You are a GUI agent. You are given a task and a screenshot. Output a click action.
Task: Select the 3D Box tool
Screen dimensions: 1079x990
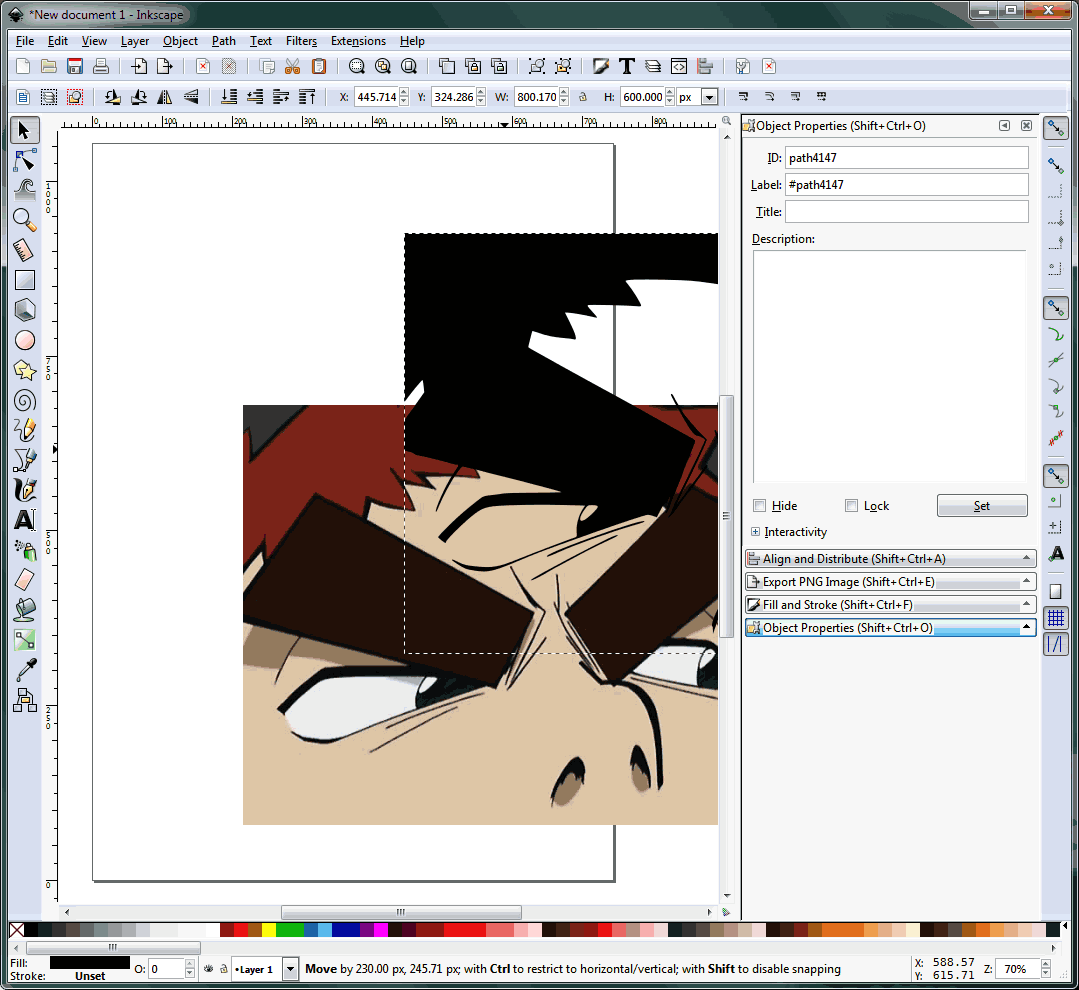[x=24, y=310]
